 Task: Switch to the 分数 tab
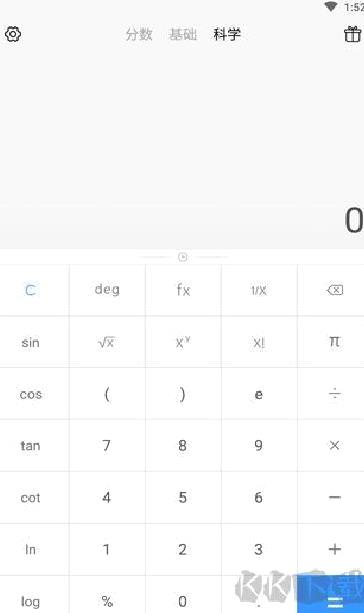(139, 34)
